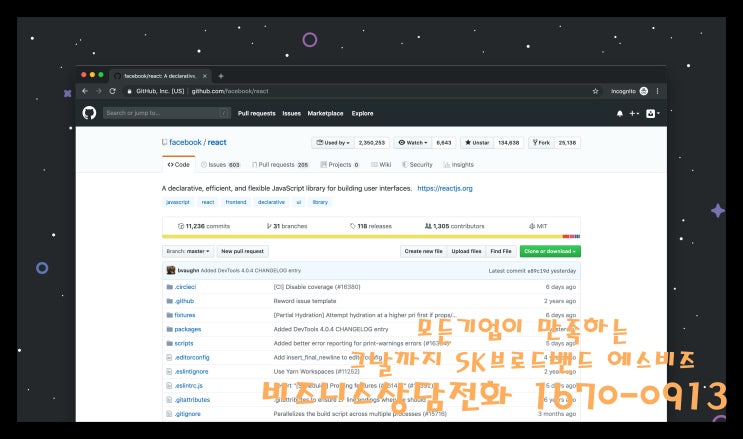This screenshot has height=439, width=743.
Task: Click the library topic tag
Action: (320, 202)
